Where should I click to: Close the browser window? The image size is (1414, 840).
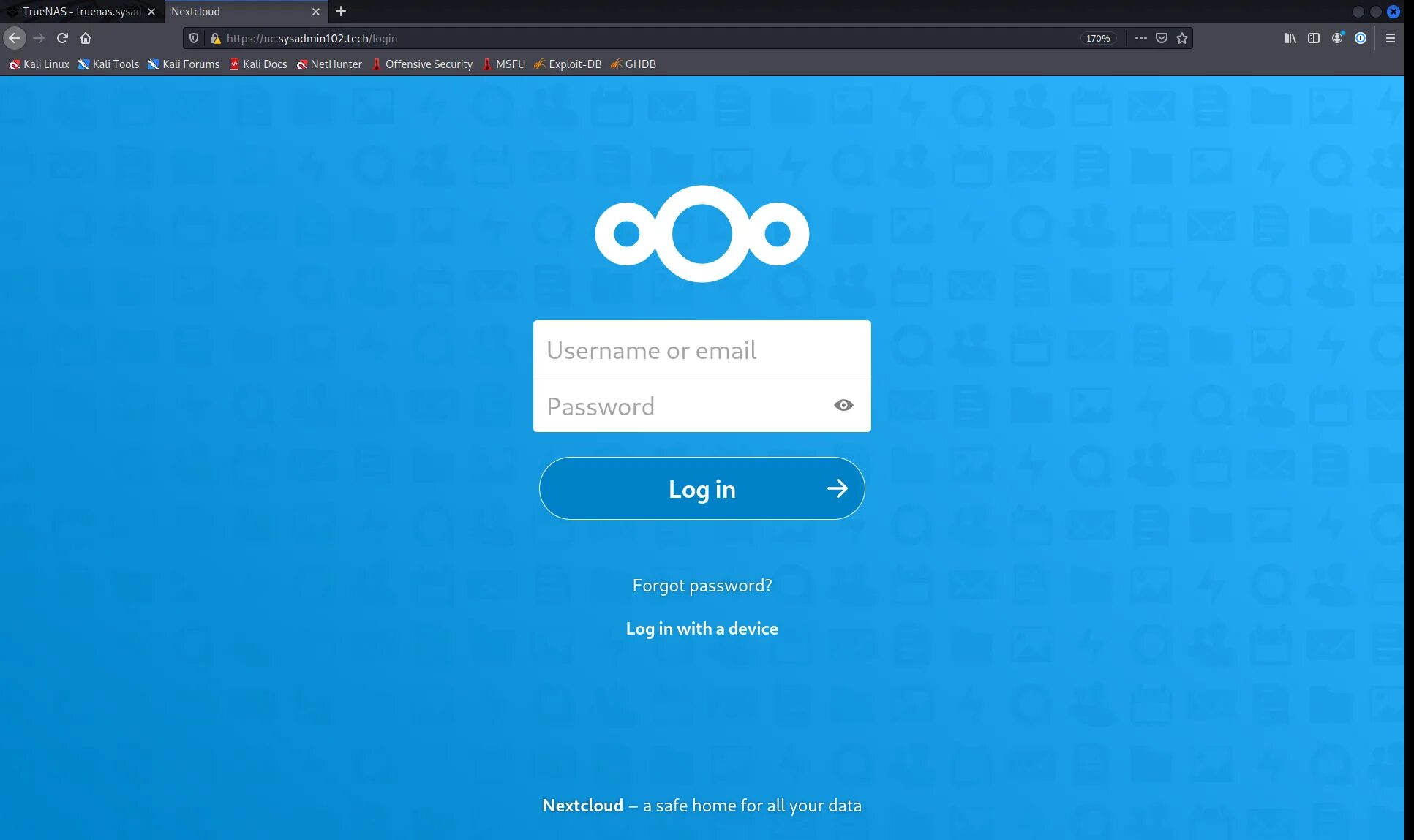(1394, 12)
